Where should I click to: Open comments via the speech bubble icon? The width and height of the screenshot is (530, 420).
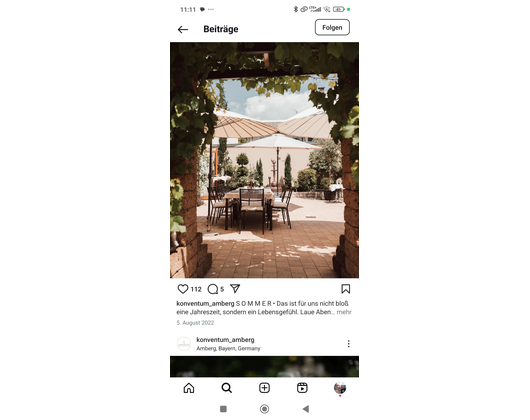click(213, 289)
